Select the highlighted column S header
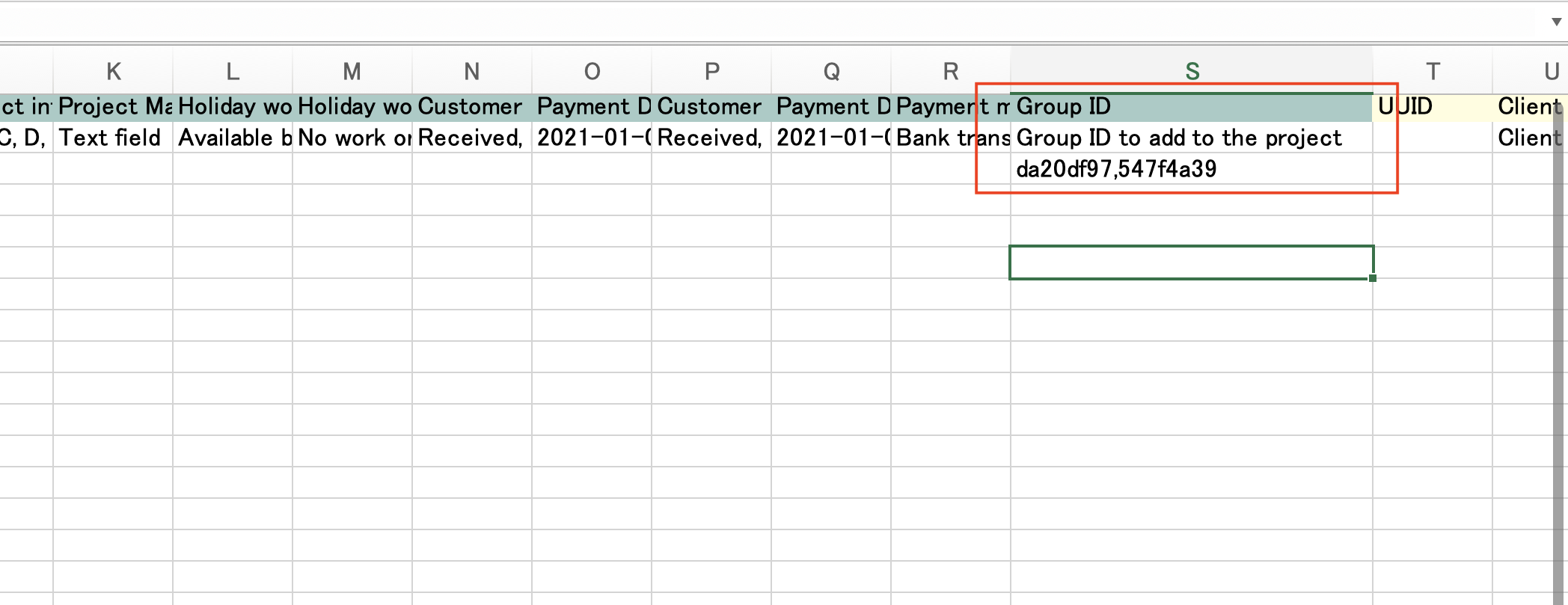 [1192, 71]
